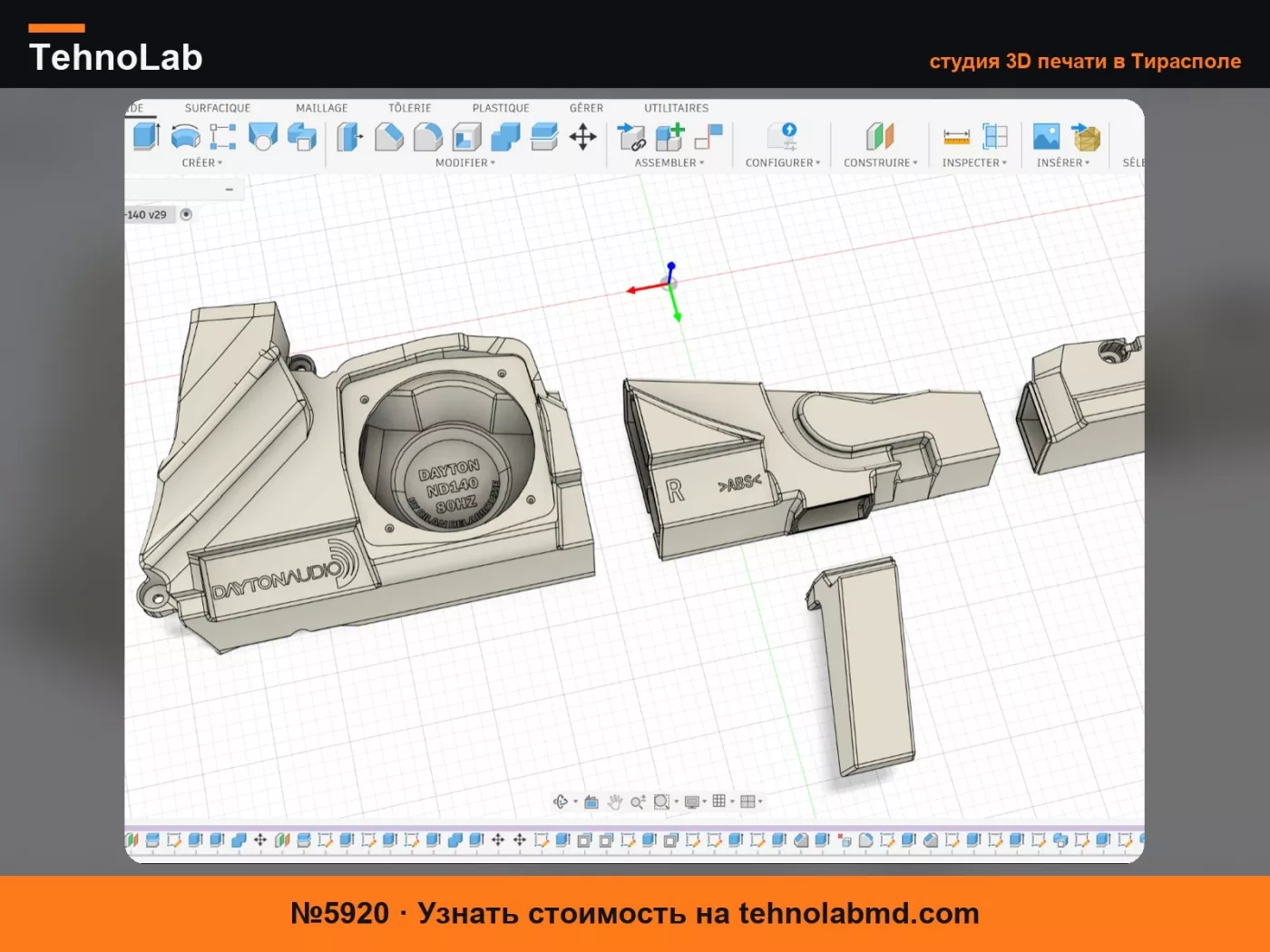Activate the Press Pull tool
The image size is (1270, 952).
click(x=349, y=136)
